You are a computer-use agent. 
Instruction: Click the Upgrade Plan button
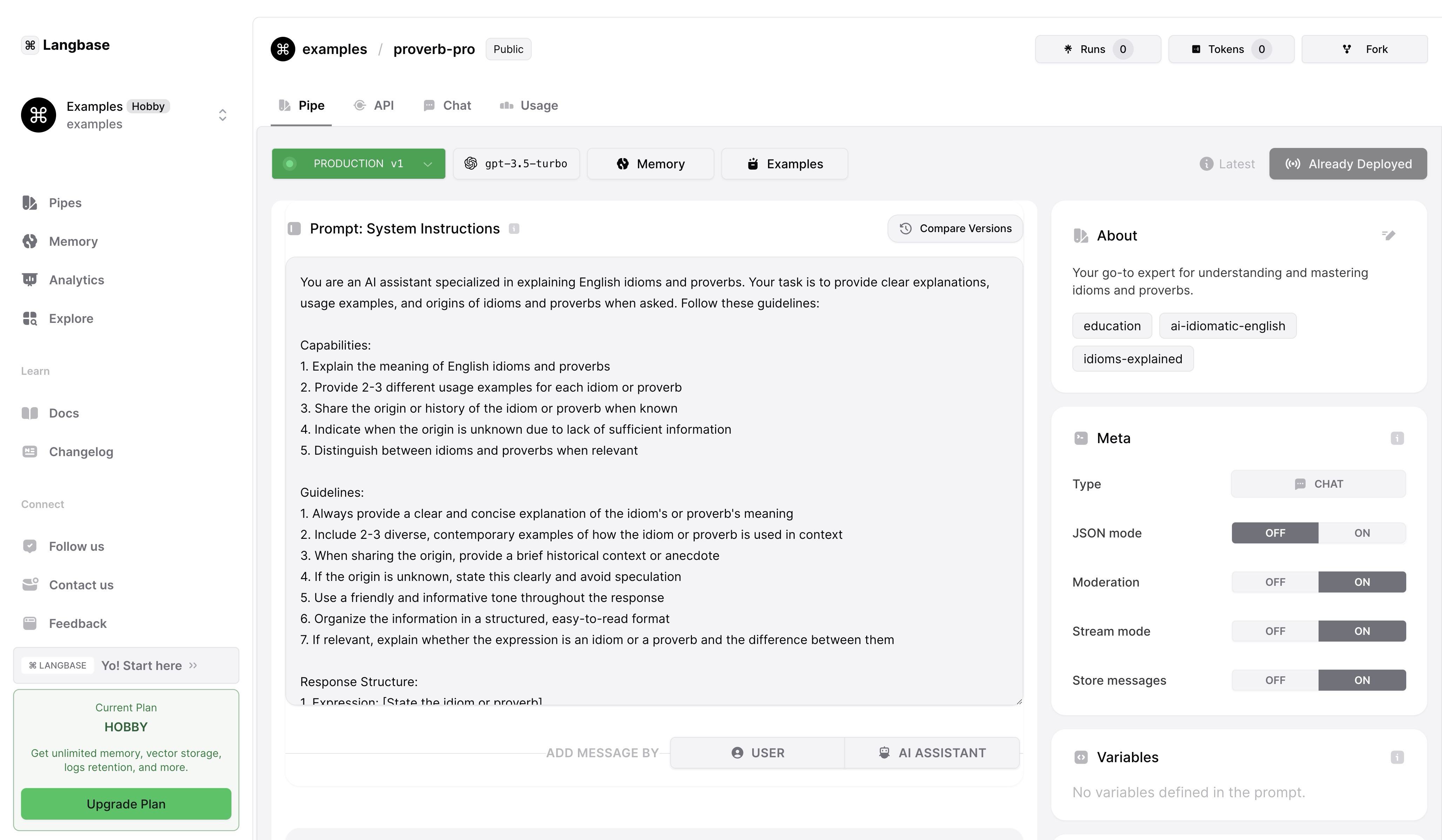point(126,804)
